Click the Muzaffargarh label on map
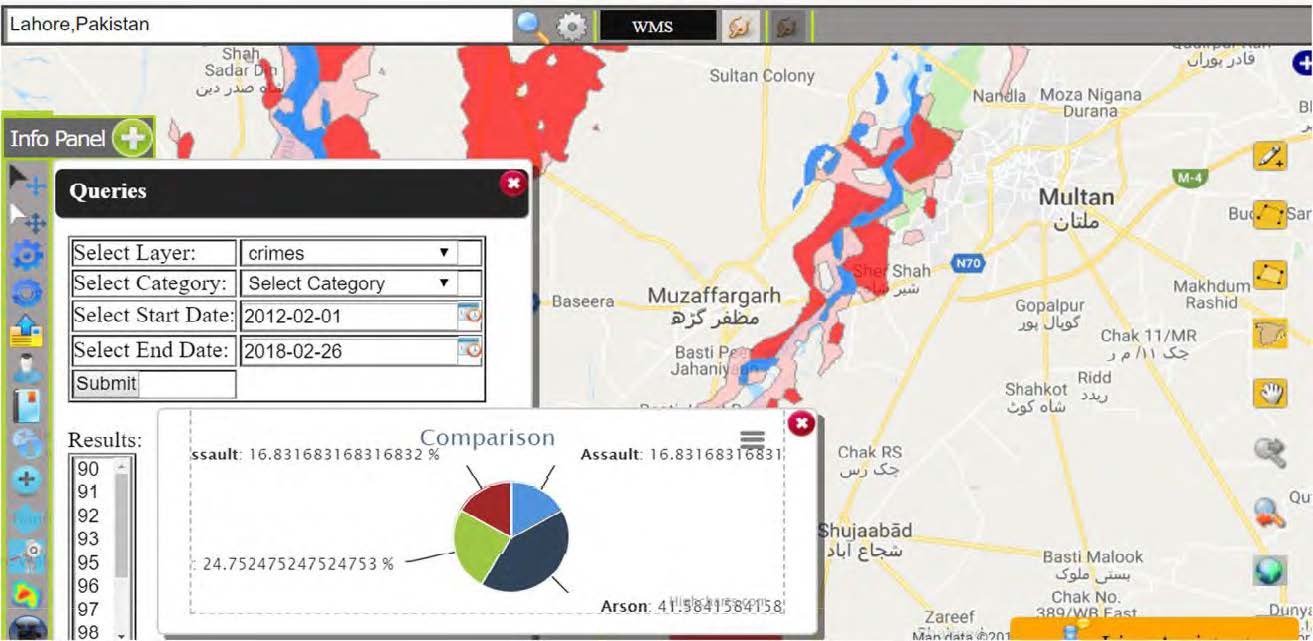The width and height of the screenshot is (1313, 641). pyautogui.click(x=714, y=296)
